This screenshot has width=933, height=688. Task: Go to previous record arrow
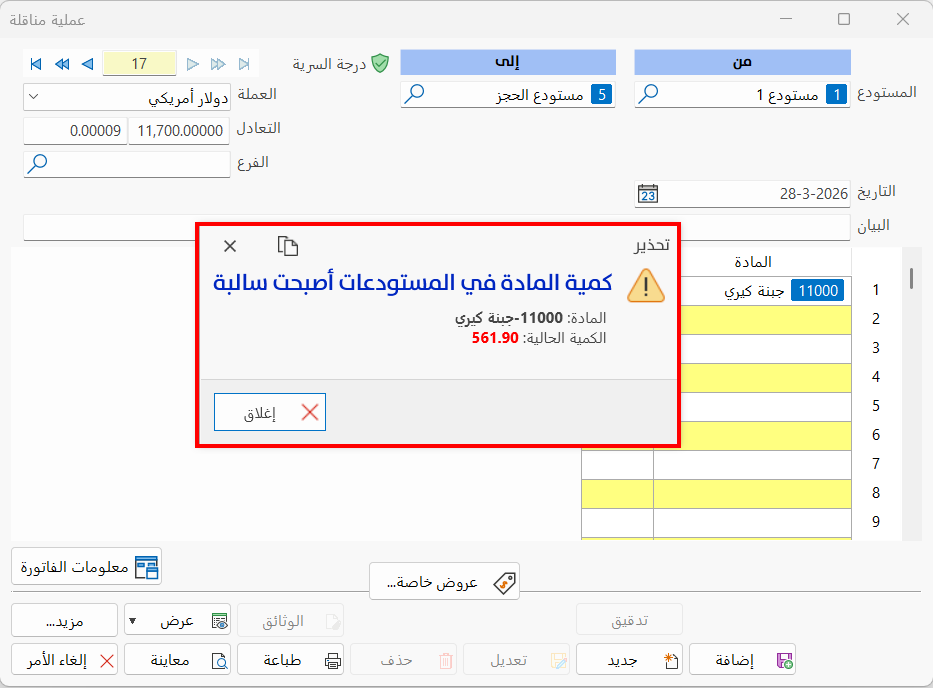point(87,64)
